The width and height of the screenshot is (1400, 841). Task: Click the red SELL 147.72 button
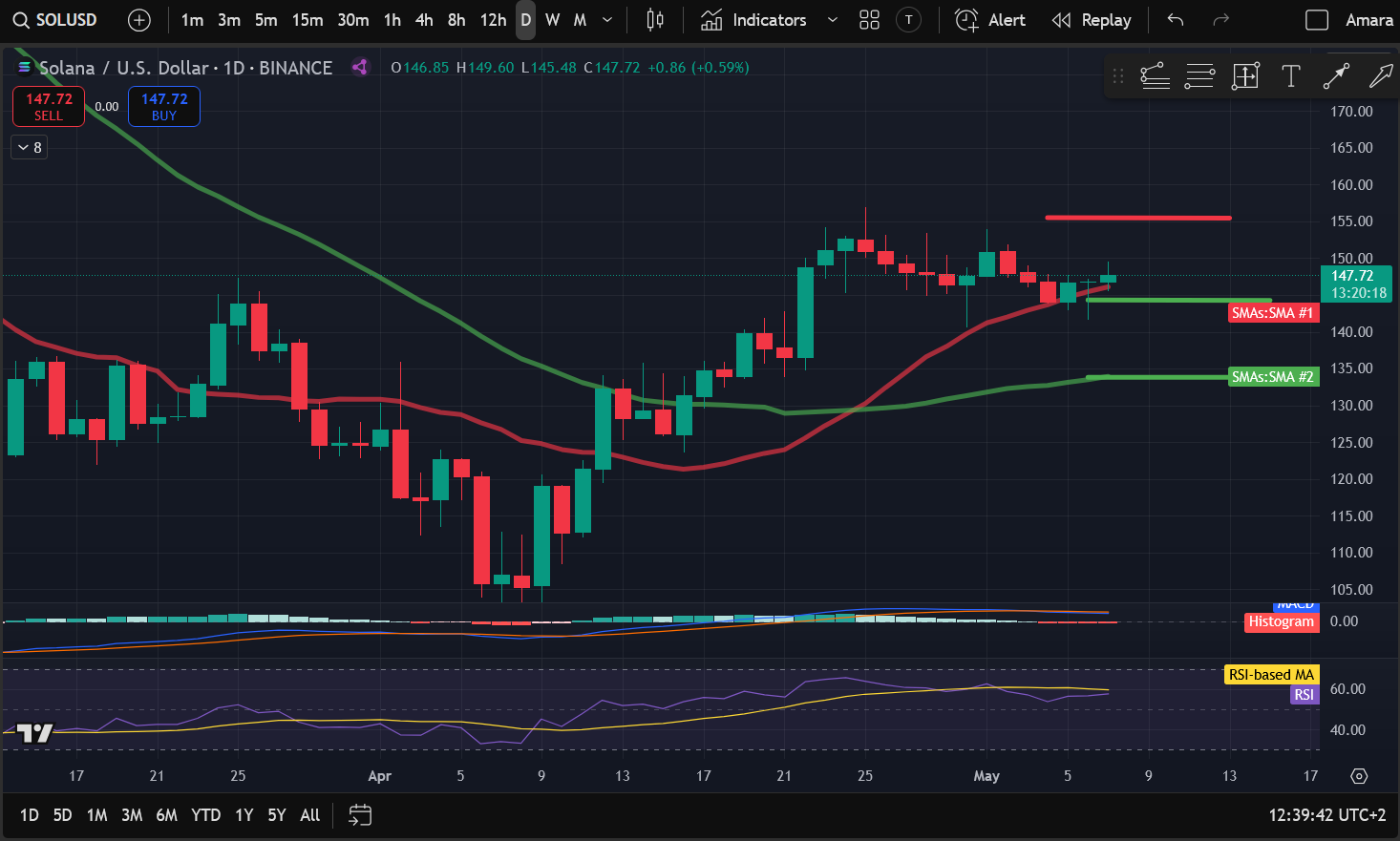tap(49, 106)
